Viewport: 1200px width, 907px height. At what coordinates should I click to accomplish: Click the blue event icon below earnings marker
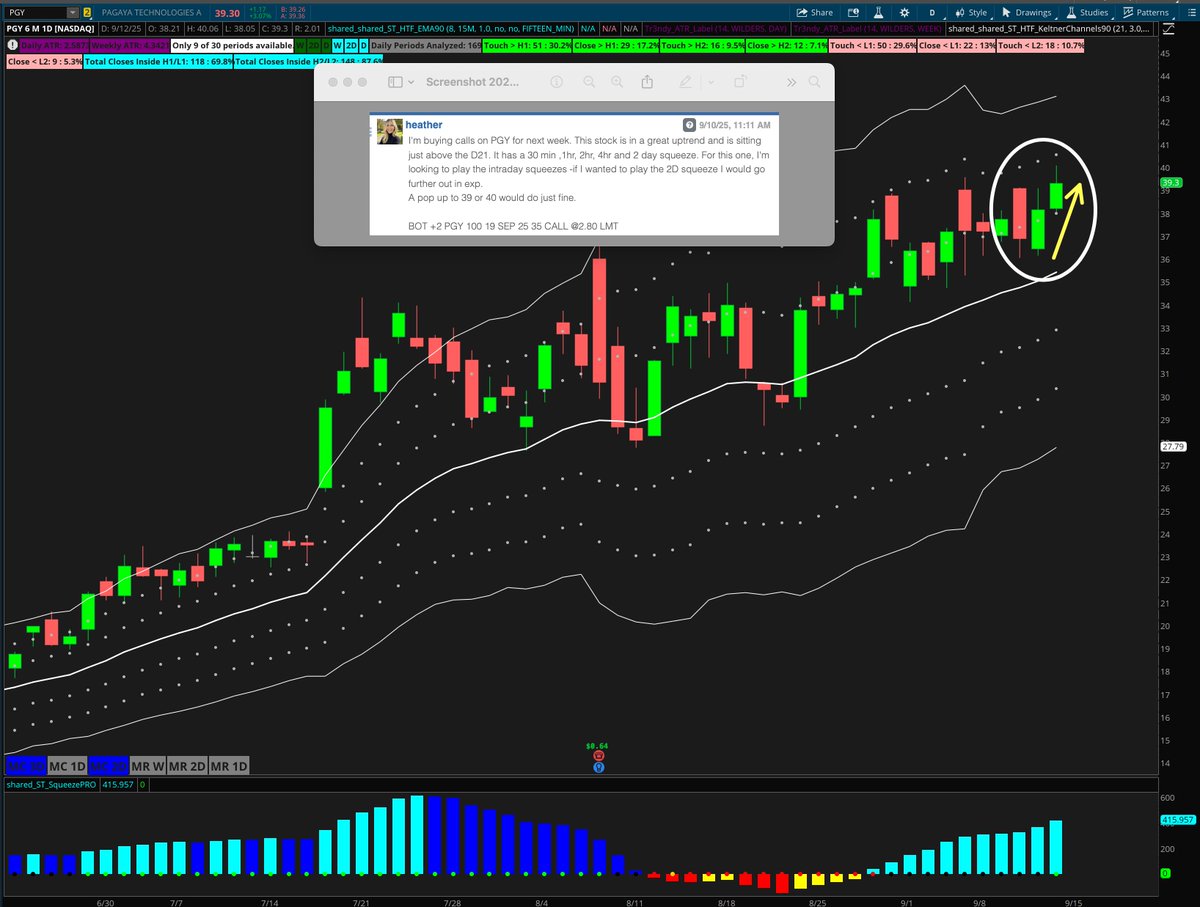click(597, 767)
